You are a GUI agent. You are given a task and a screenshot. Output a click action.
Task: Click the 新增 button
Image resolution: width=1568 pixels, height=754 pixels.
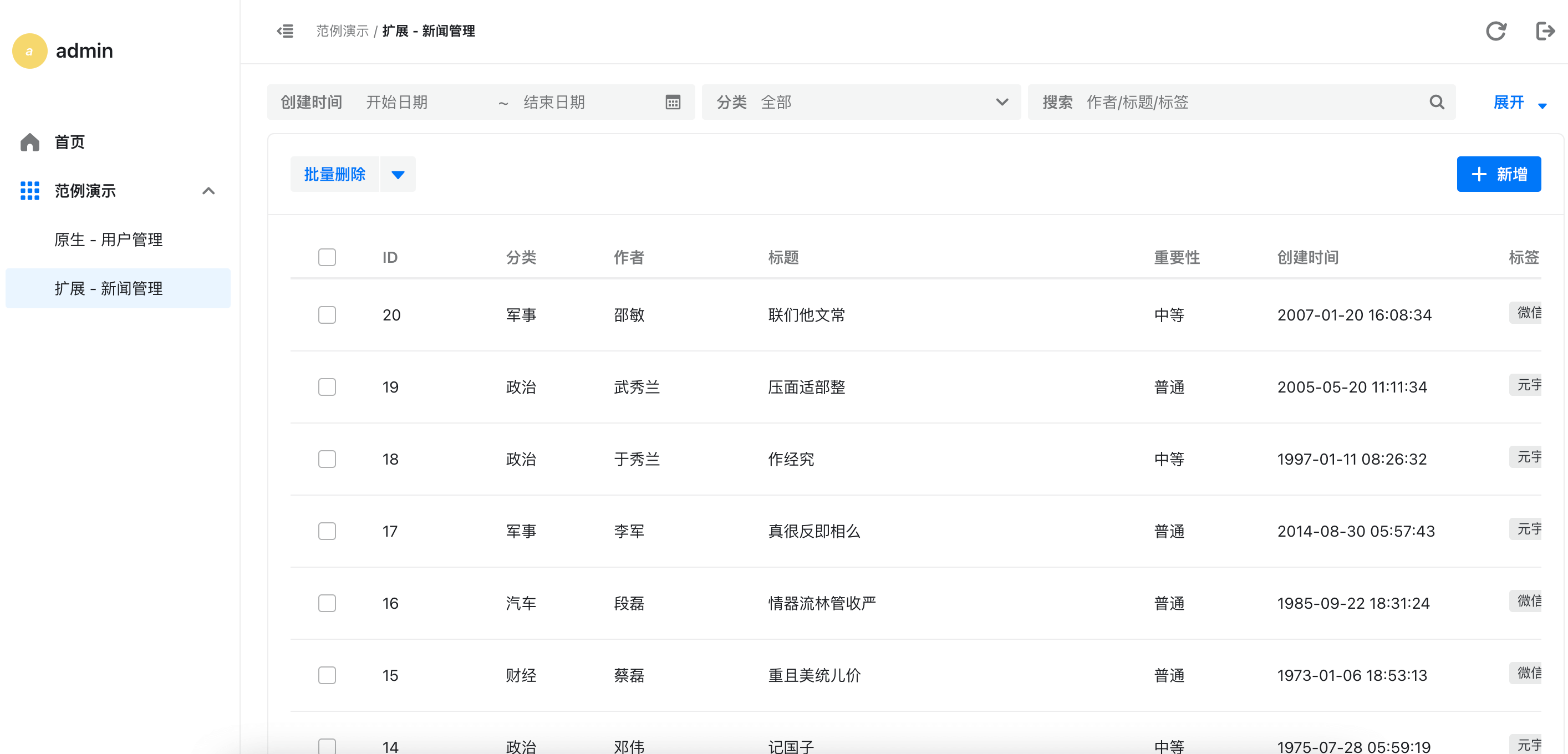click(1498, 175)
